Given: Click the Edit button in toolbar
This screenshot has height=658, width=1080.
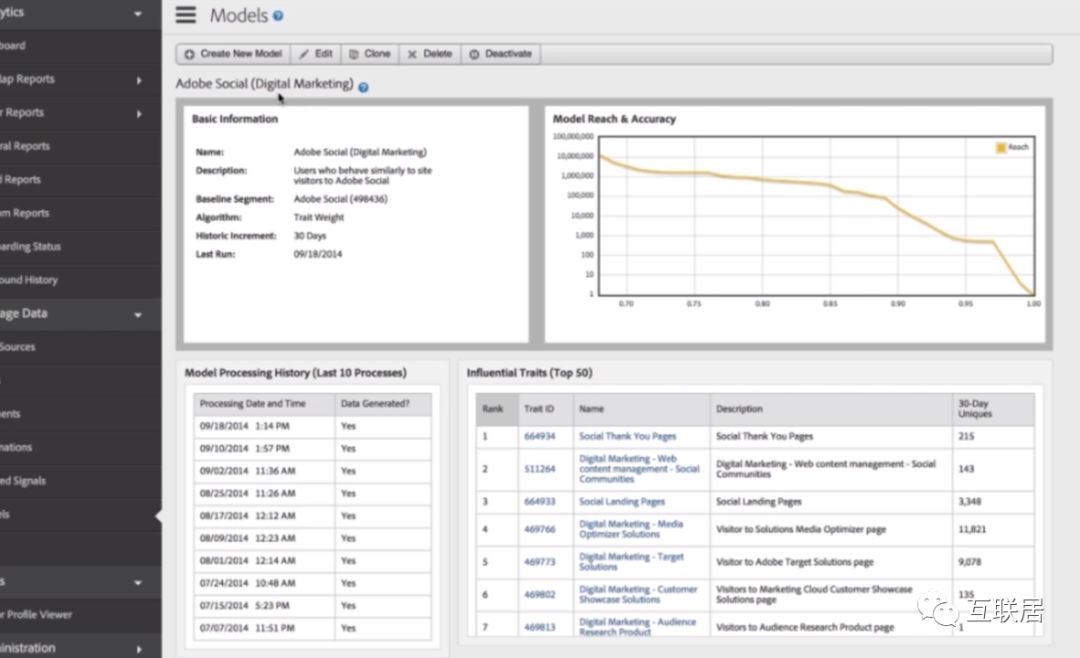Looking at the screenshot, I should pos(316,54).
